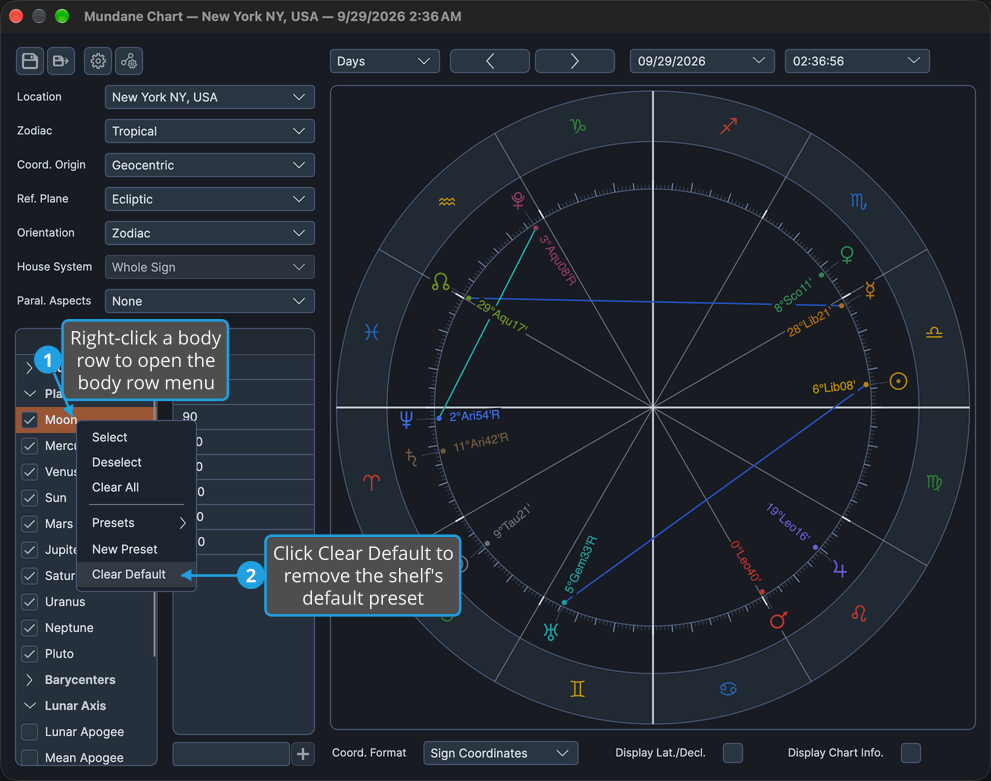Choose Clear Default menu item
This screenshot has height=781, width=991.
137,574
